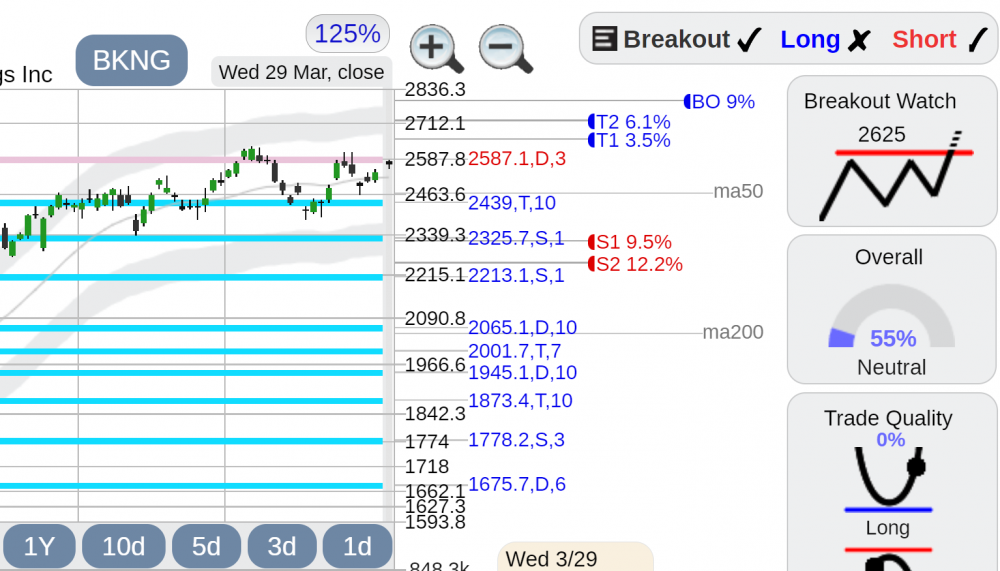Switch to the 1Y timeframe
Screen dimensions: 1000x571
click(x=40, y=546)
